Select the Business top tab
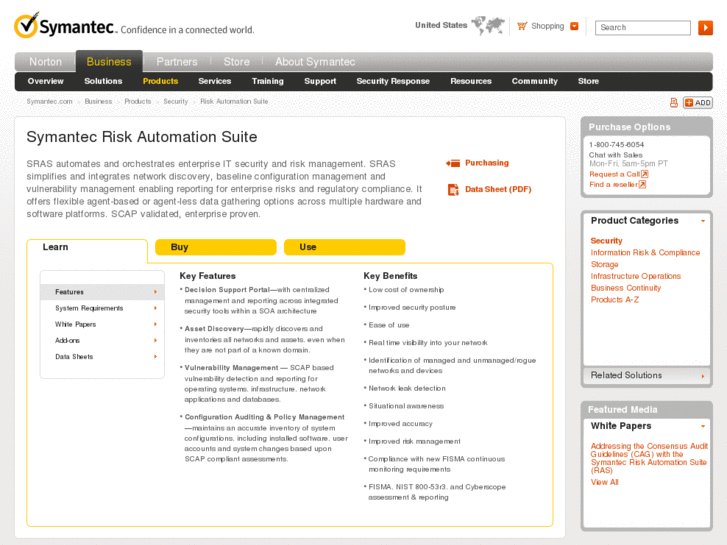Screen dimensions: 727x545 [109, 62]
